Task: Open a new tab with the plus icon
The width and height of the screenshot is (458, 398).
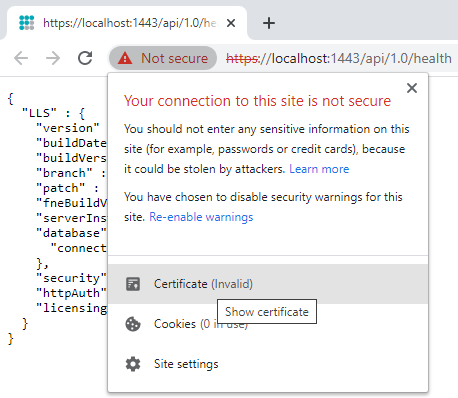Action: [x=269, y=23]
